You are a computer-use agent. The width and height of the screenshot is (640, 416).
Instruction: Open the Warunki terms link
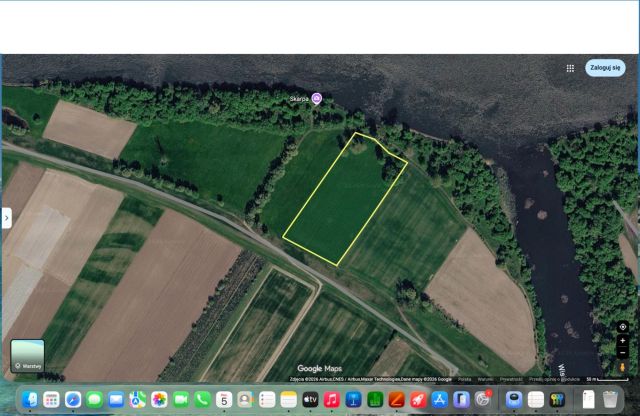pos(485,379)
